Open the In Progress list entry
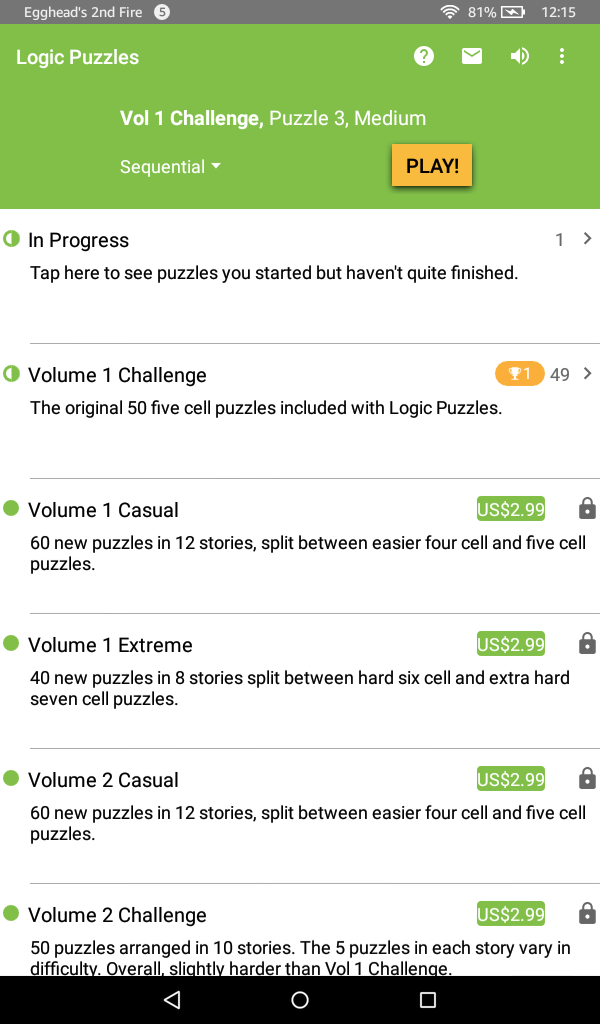This screenshot has height=1024, width=600. pyautogui.click(x=300, y=276)
